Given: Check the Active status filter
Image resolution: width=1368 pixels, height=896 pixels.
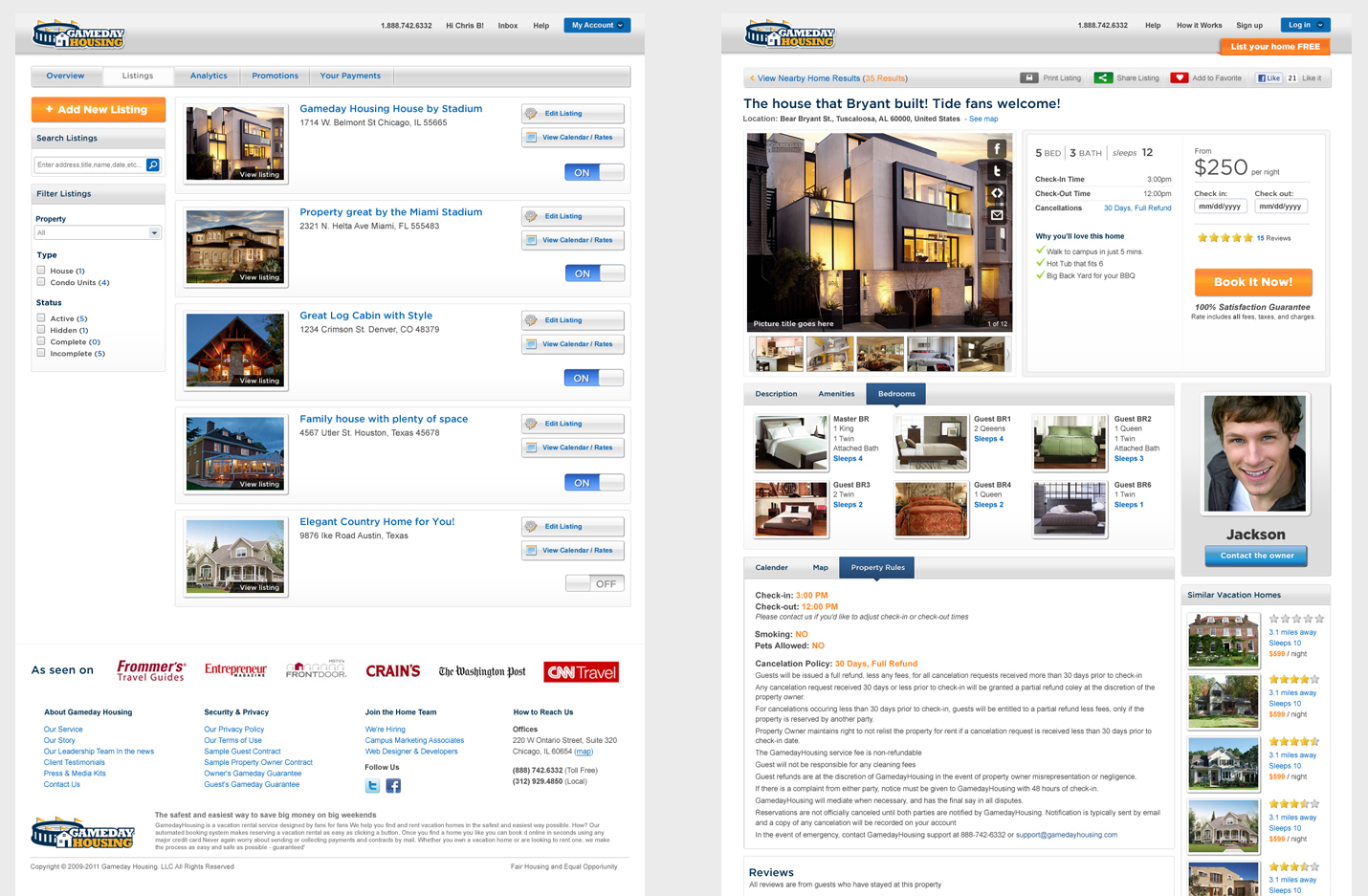Looking at the screenshot, I should pos(41,317).
